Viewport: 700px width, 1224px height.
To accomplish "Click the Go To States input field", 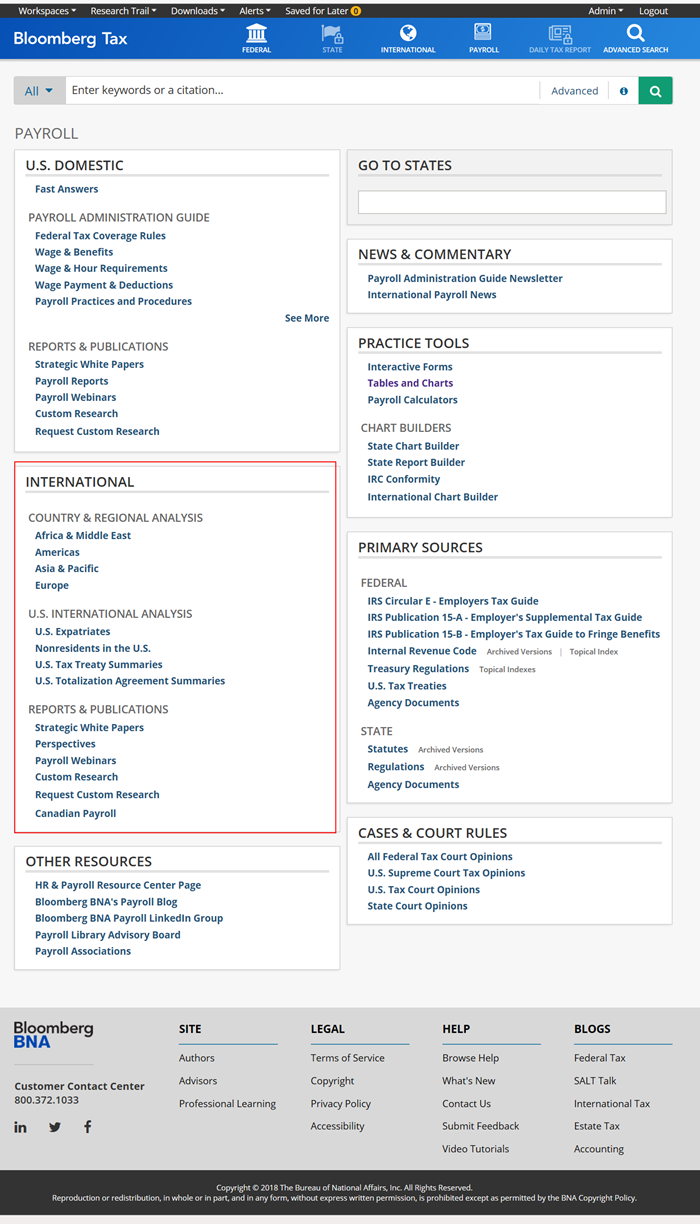I will click(x=511, y=202).
